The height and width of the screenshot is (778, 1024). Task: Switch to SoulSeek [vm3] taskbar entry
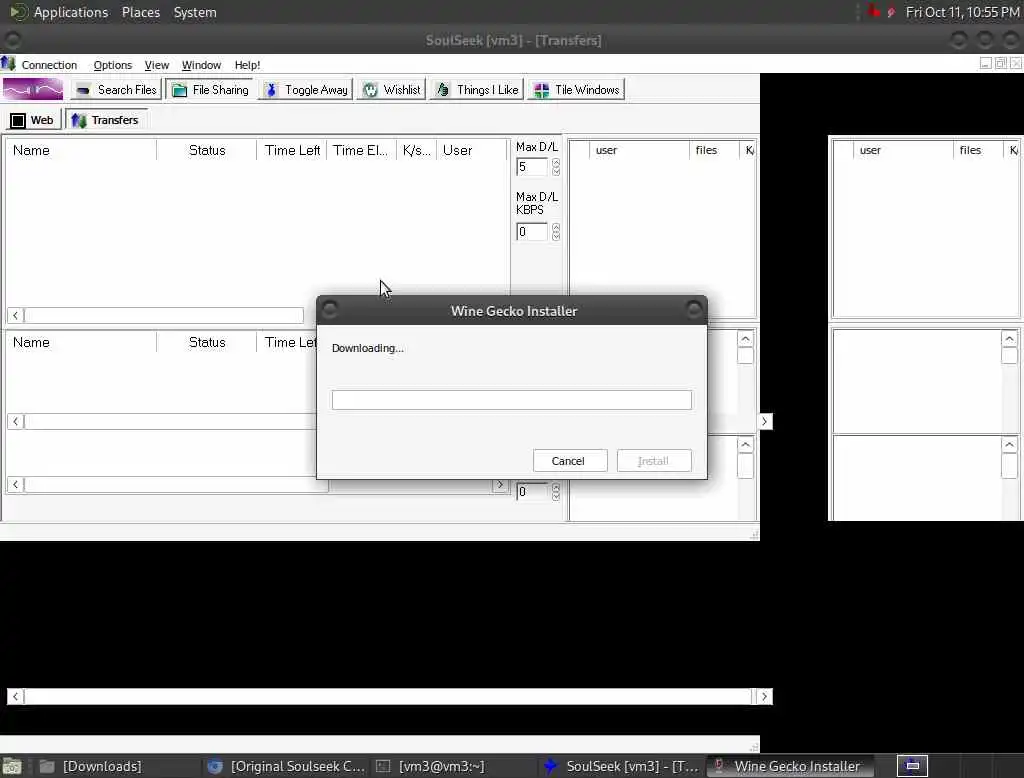[622, 766]
